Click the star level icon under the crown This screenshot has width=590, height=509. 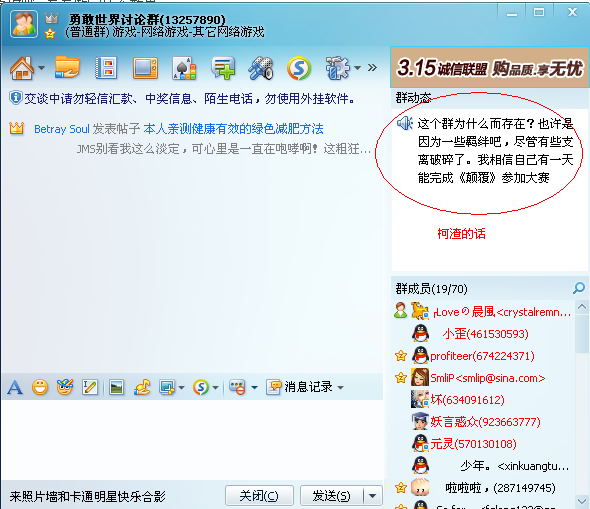(50, 34)
